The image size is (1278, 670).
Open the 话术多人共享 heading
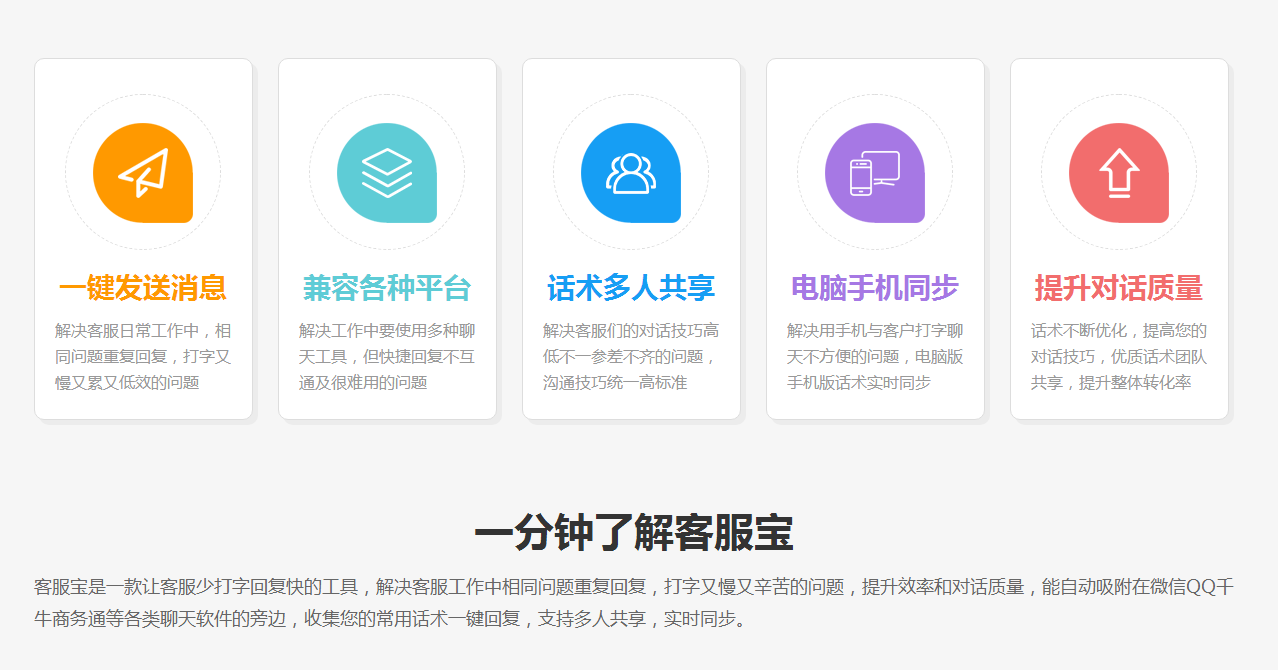pos(631,288)
